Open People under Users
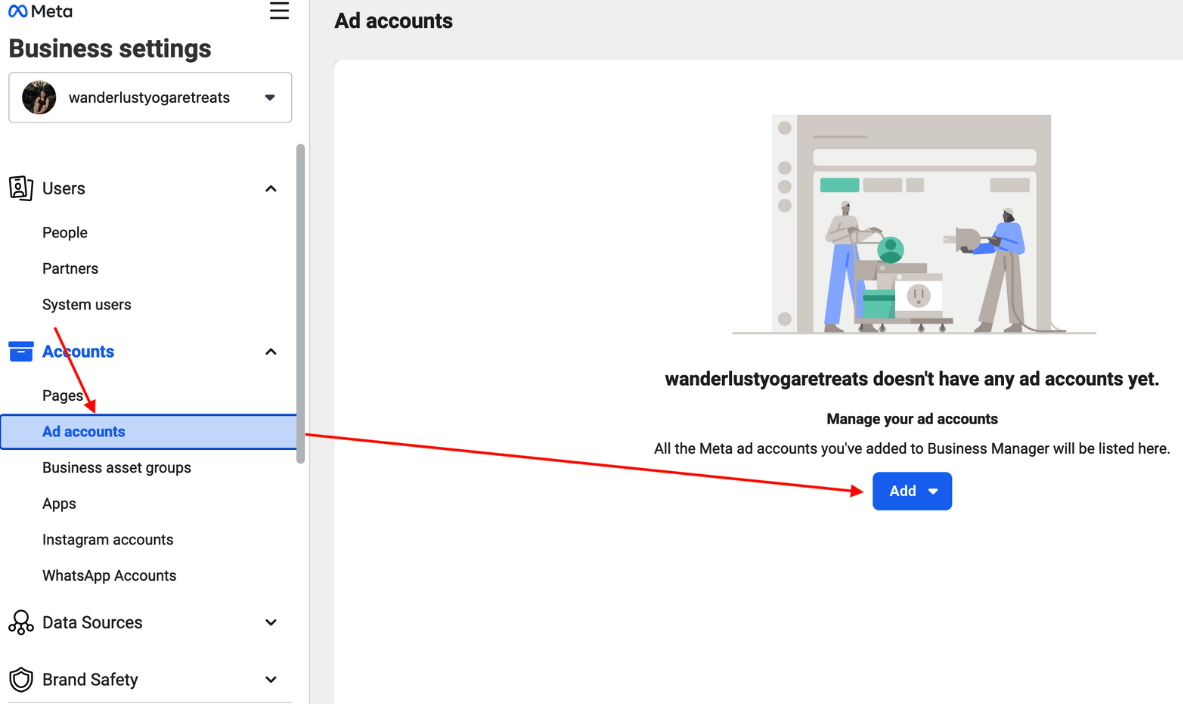 tap(65, 232)
